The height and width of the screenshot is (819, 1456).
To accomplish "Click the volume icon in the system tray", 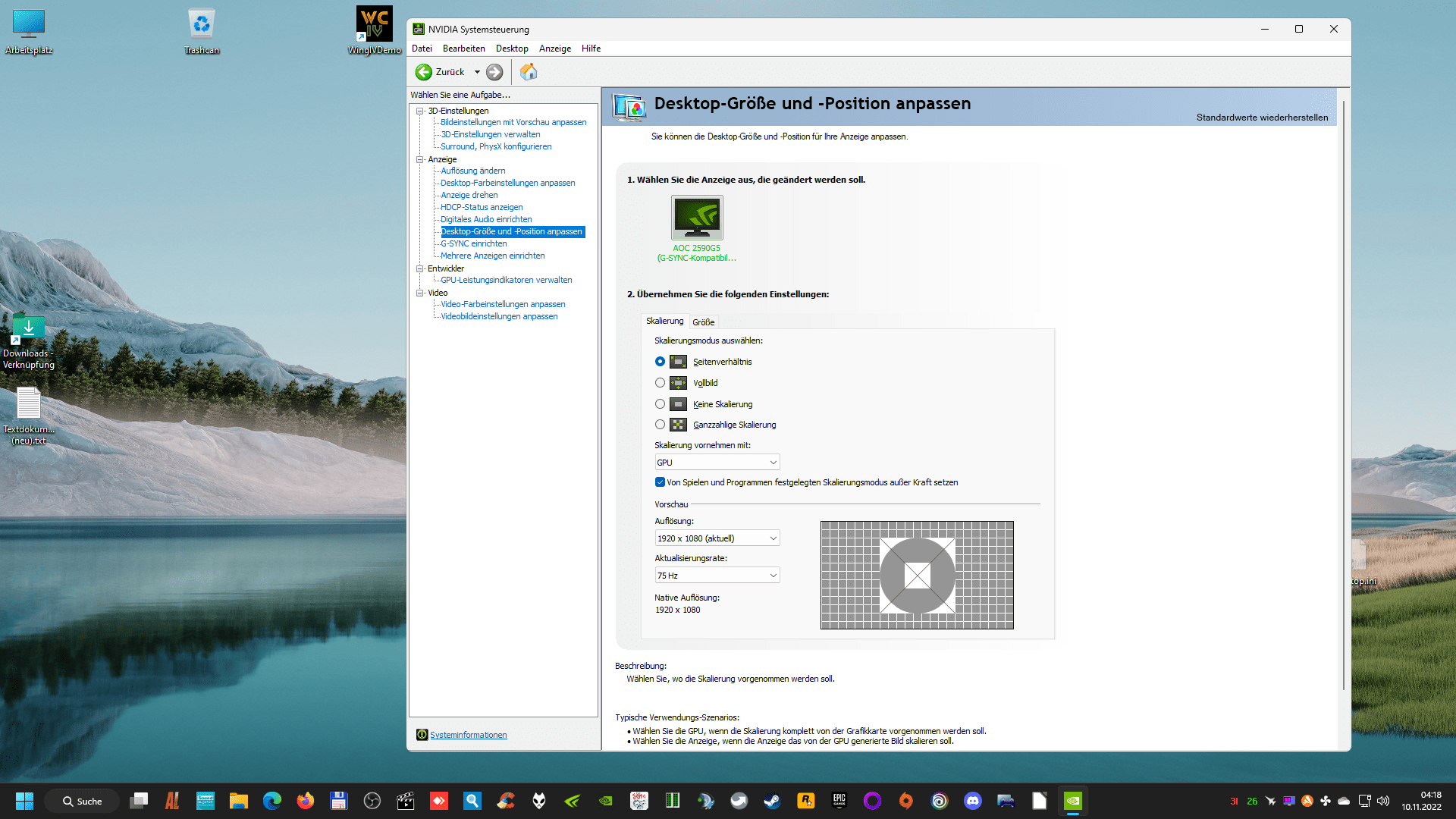I will [1383, 801].
